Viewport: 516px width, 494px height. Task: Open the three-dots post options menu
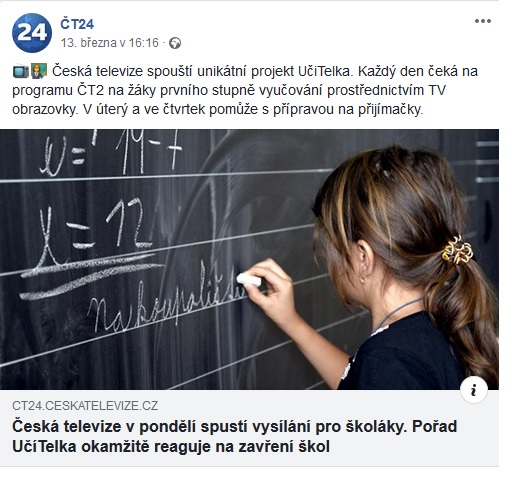482,21
